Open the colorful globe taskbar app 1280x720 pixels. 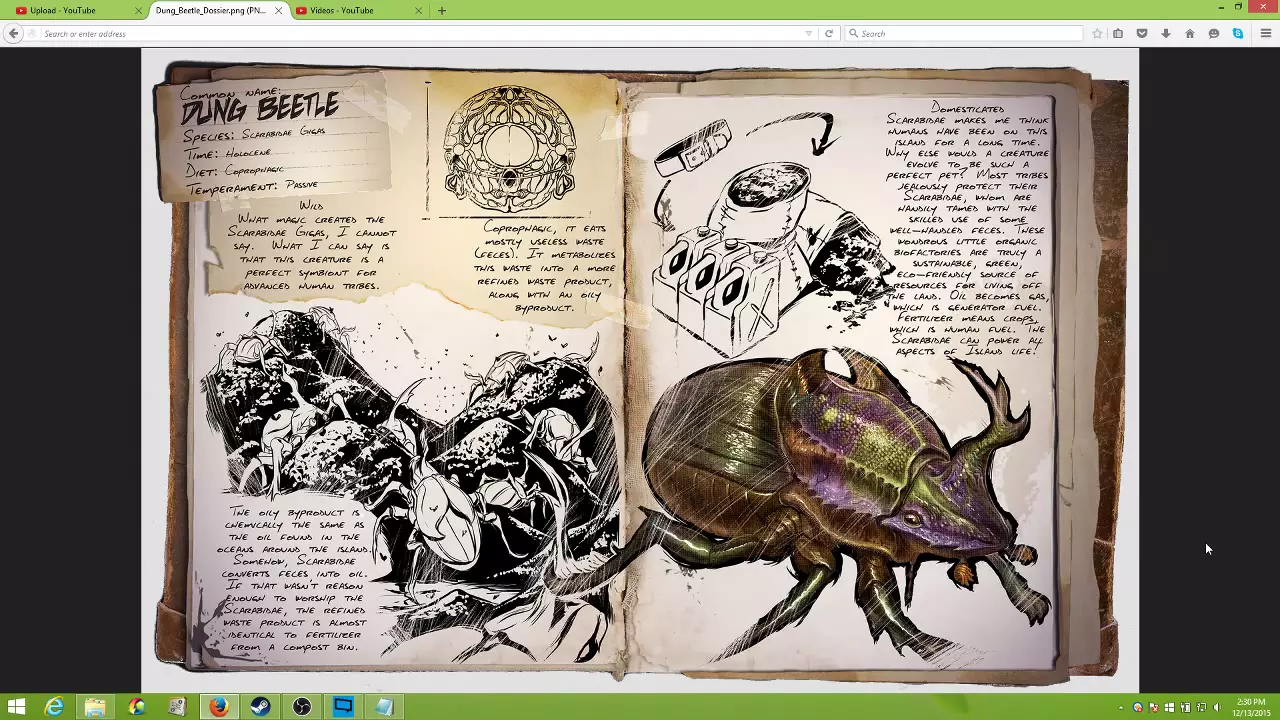click(136, 707)
